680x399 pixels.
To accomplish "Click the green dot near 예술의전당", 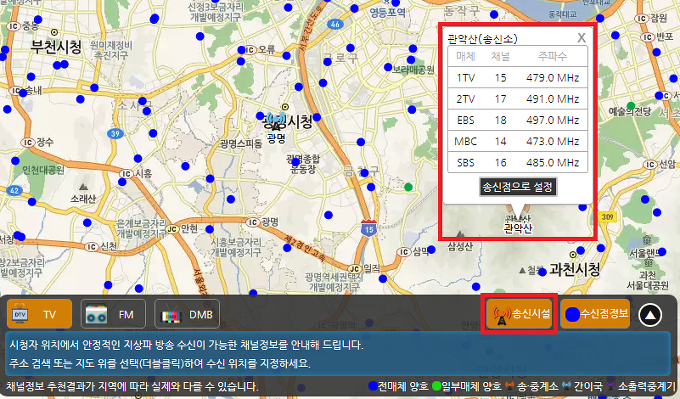I will click(x=631, y=106).
